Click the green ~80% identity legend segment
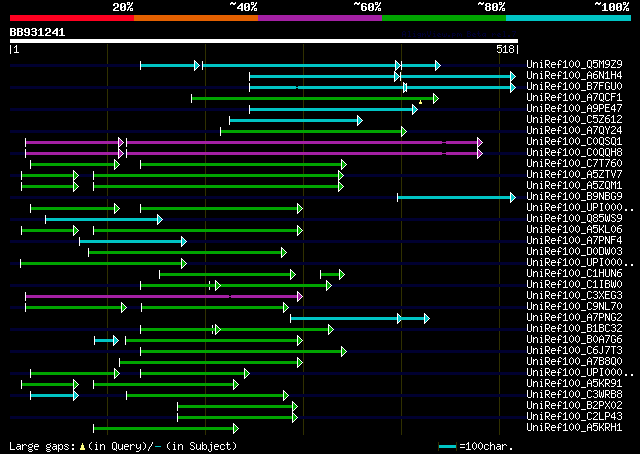Viewport: 640px width, 454px height. [x=444, y=18]
